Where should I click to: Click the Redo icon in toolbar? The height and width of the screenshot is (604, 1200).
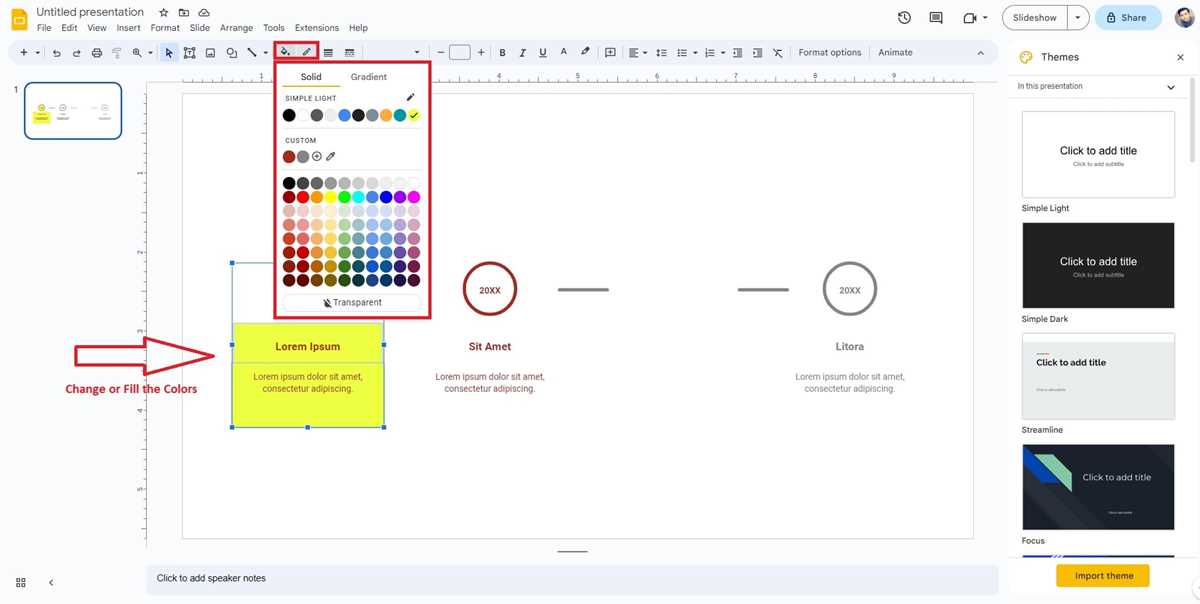point(76,53)
